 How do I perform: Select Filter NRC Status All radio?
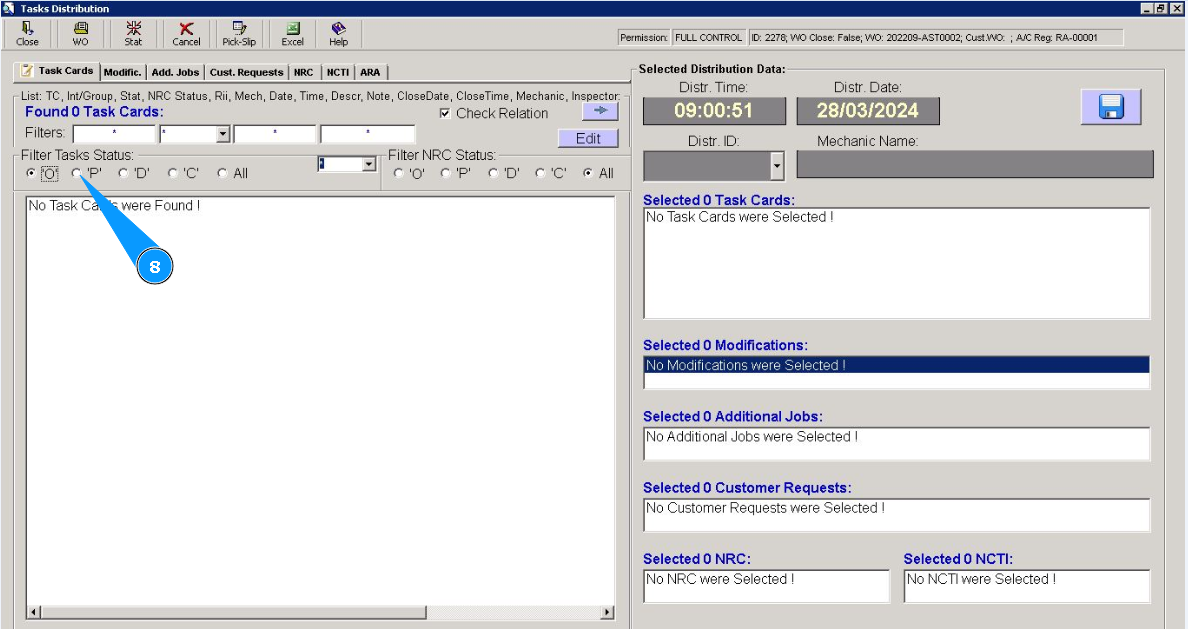(588, 174)
